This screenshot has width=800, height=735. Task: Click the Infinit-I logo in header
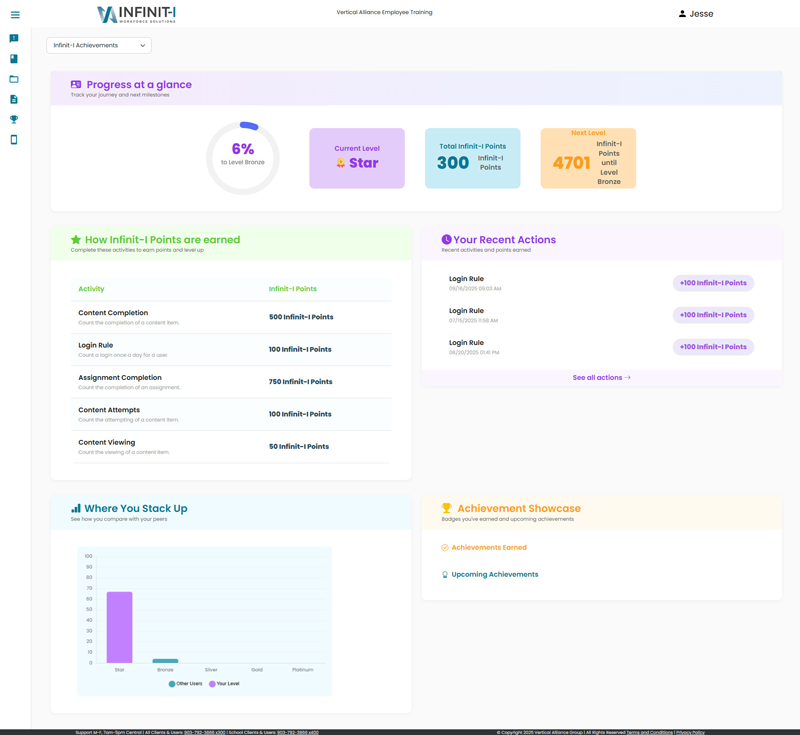point(136,14)
